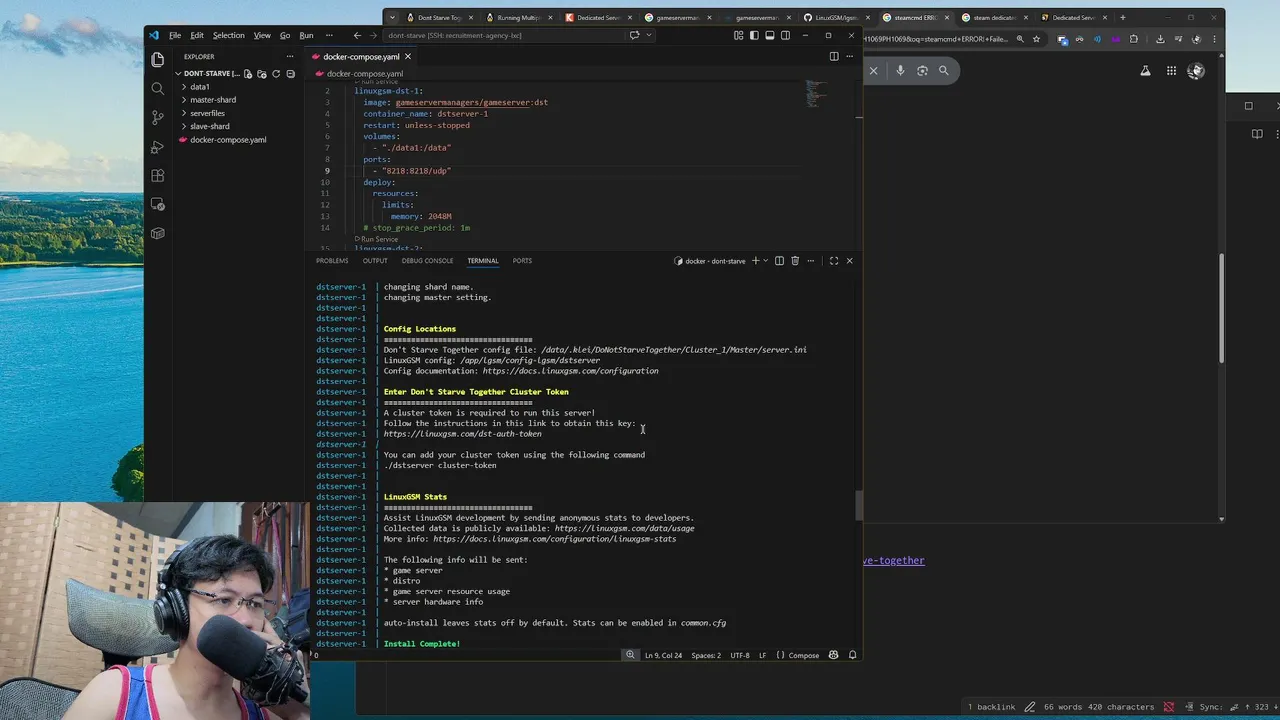This screenshot has height=720, width=1280.
Task: Open the Edit menu
Action: coord(197,35)
